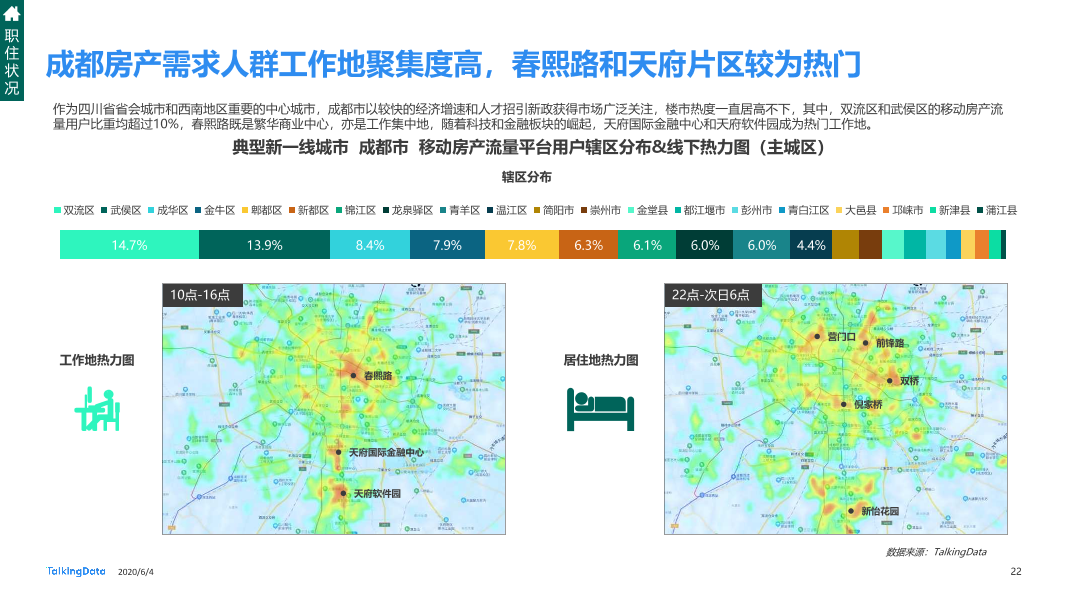This screenshot has height=599, width=1066.
Task: Click the 倪家桥 marker on the residence heatmap
Action: click(843, 403)
